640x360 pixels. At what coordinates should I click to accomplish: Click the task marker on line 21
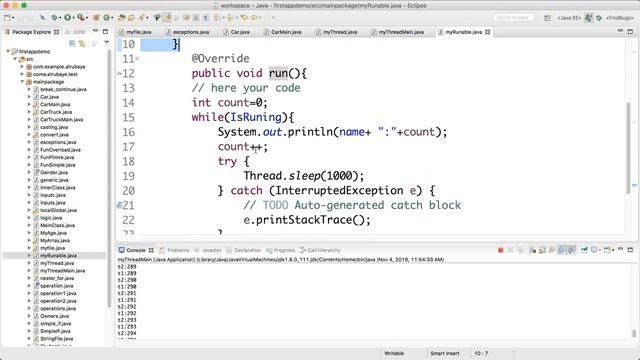coord(119,205)
